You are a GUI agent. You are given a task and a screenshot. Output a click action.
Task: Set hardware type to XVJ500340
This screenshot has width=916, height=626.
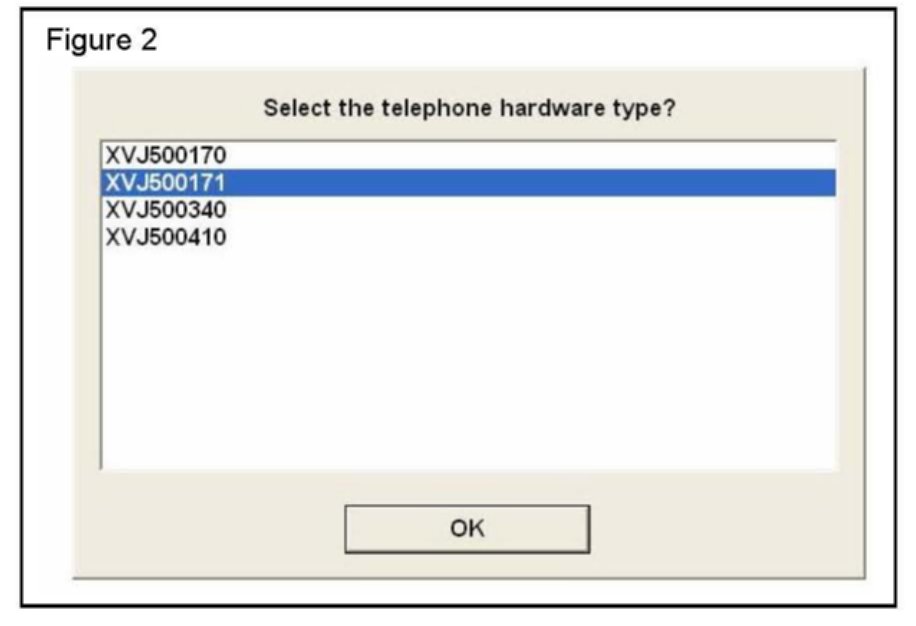(x=166, y=210)
